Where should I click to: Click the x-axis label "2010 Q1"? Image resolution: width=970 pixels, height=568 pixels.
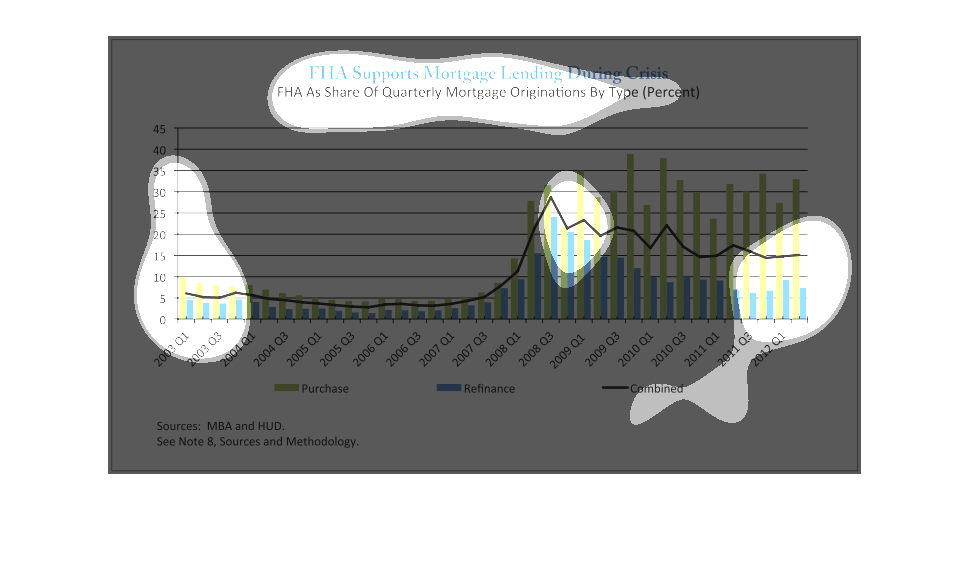point(636,350)
